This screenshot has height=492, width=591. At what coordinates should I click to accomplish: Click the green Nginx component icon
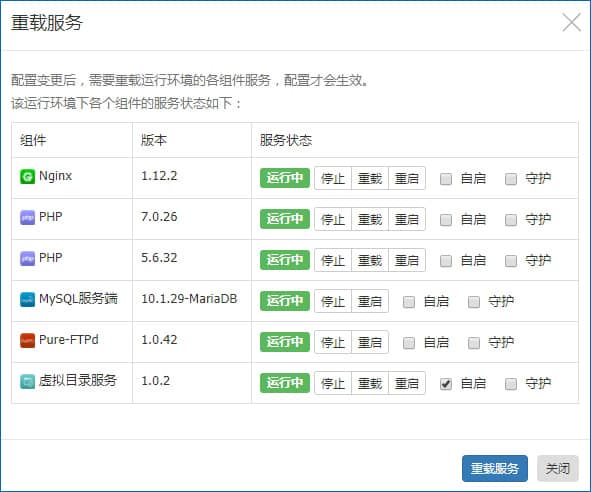27,176
